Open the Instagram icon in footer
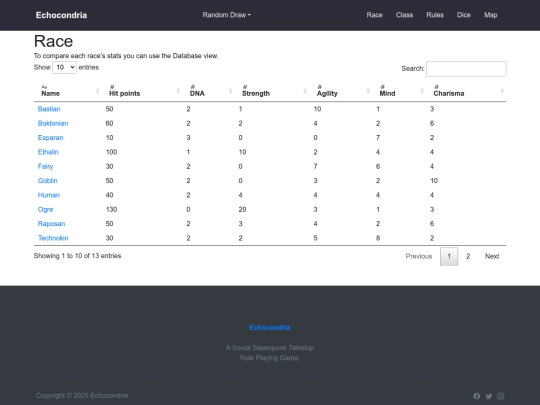The image size is (540, 405). coord(501,396)
